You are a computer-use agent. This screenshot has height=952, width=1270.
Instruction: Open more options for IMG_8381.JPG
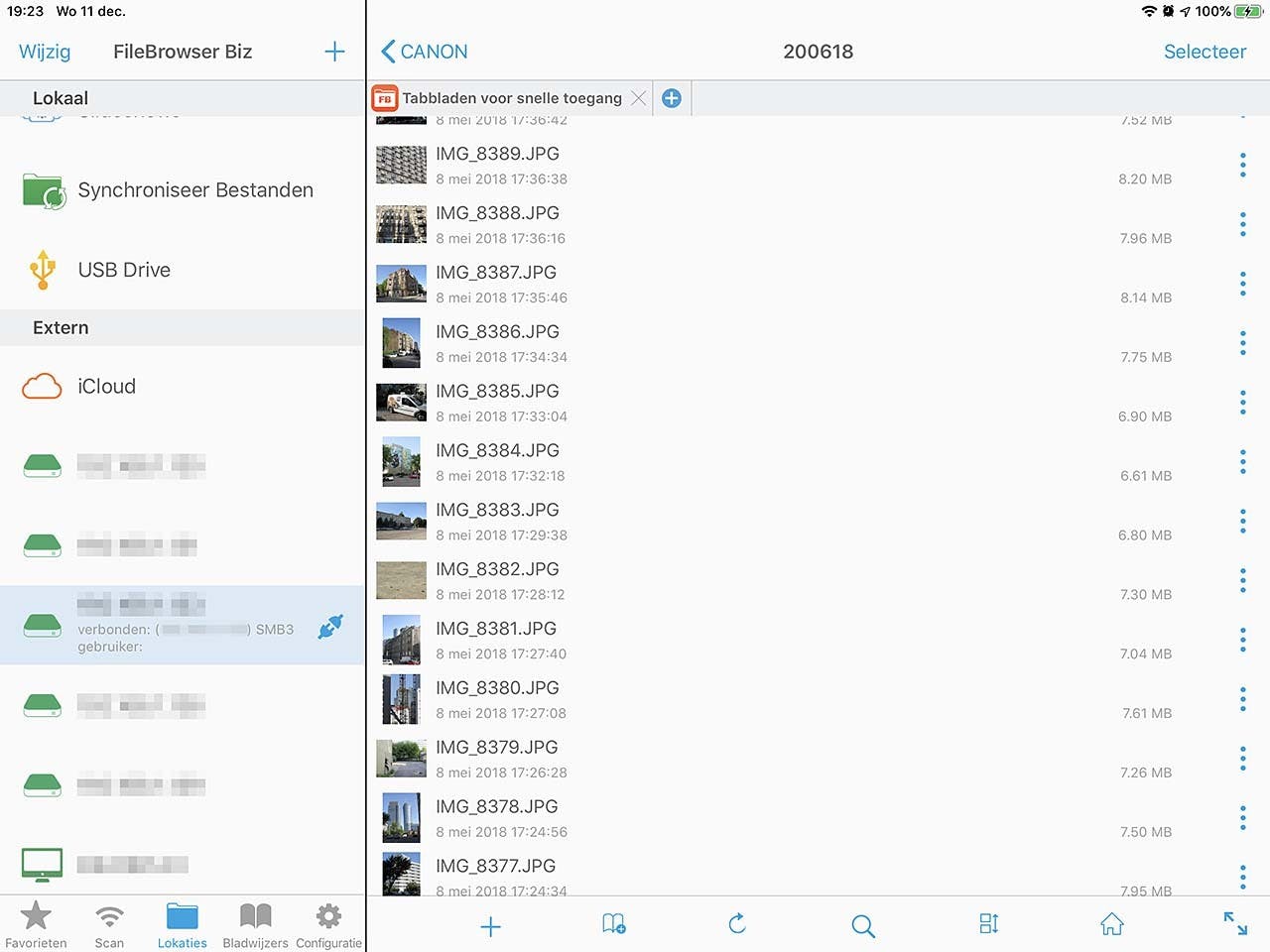[x=1242, y=641]
